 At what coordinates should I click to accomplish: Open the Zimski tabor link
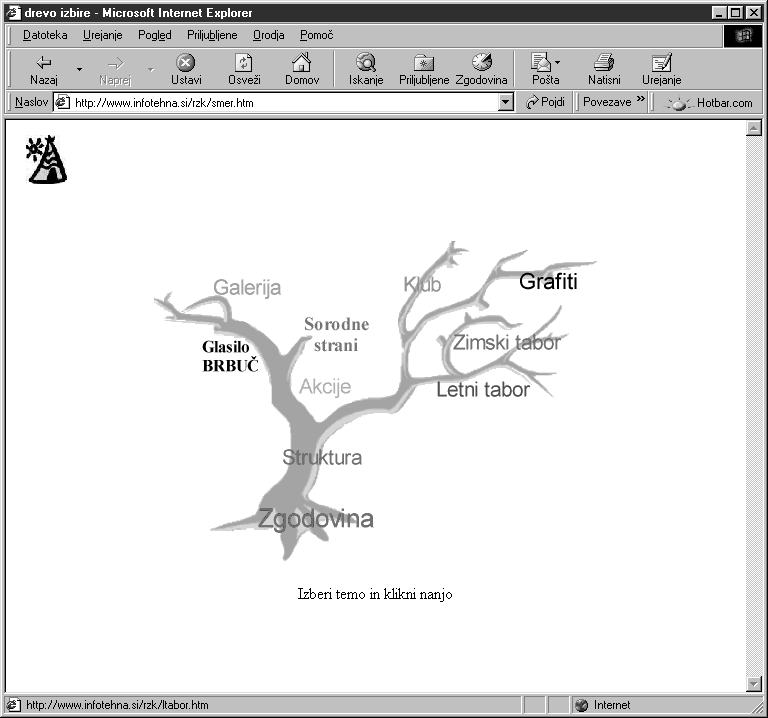(506, 342)
